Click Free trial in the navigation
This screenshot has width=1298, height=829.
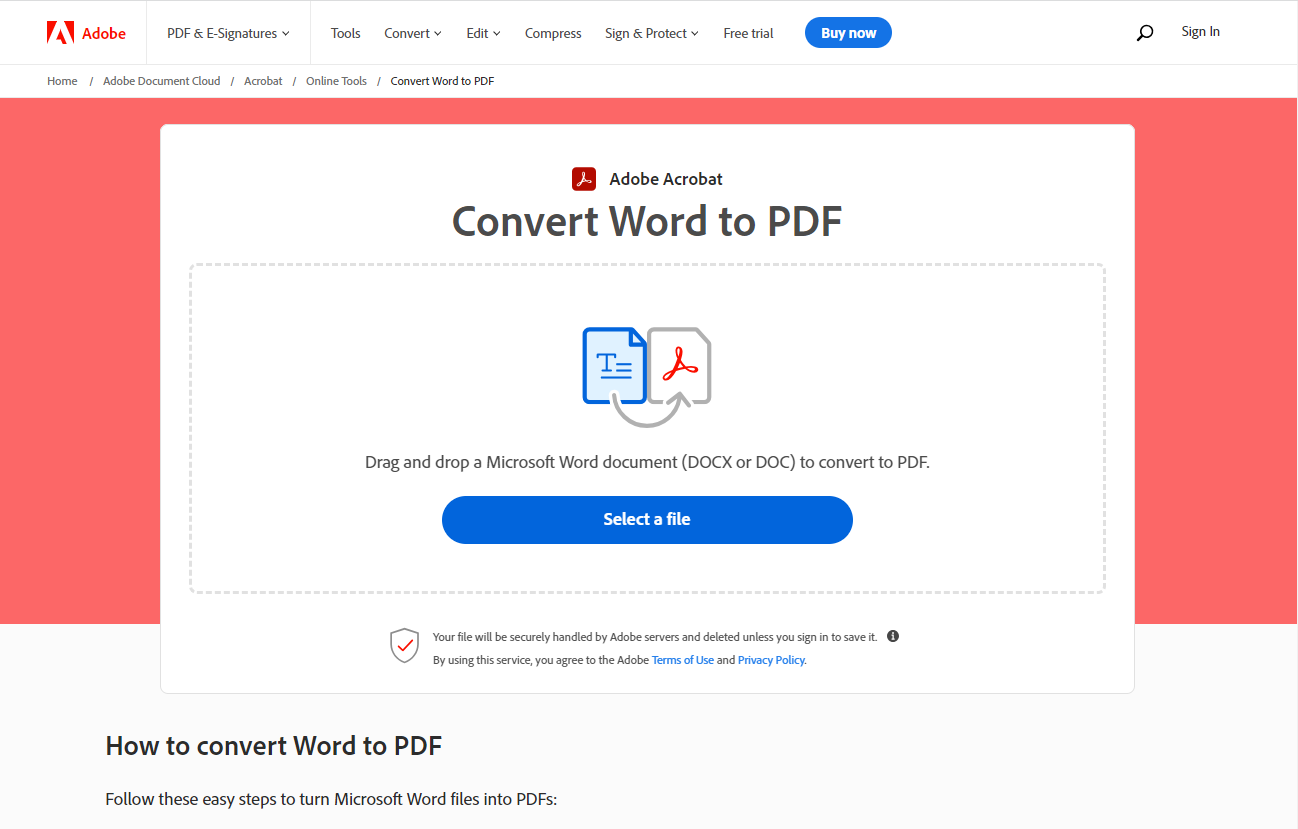(748, 32)
